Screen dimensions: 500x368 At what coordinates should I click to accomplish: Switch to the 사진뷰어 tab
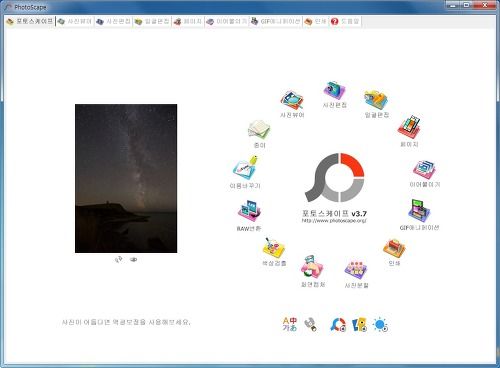tap(75, 21)
